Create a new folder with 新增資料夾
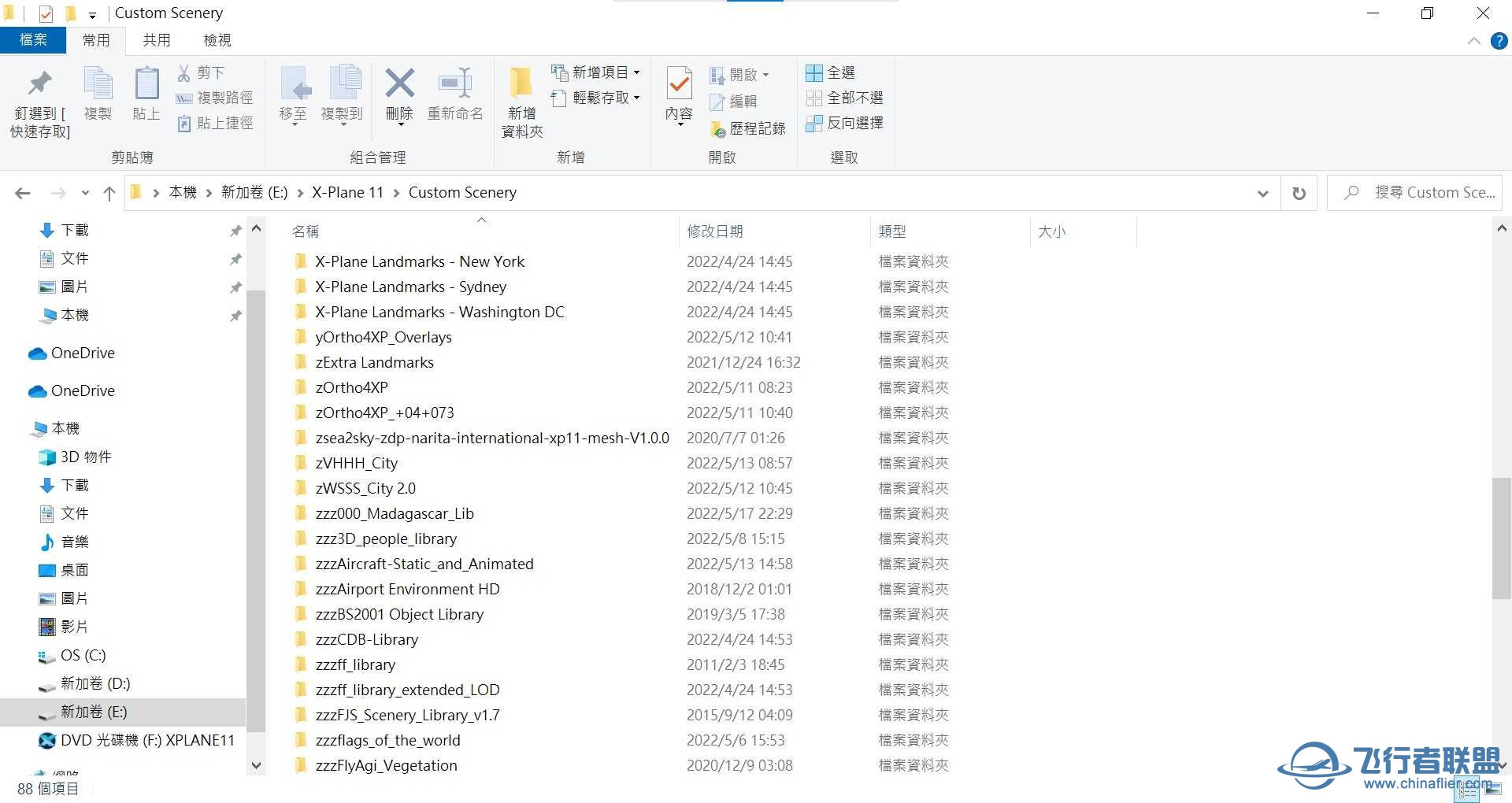 click(520, 99)
